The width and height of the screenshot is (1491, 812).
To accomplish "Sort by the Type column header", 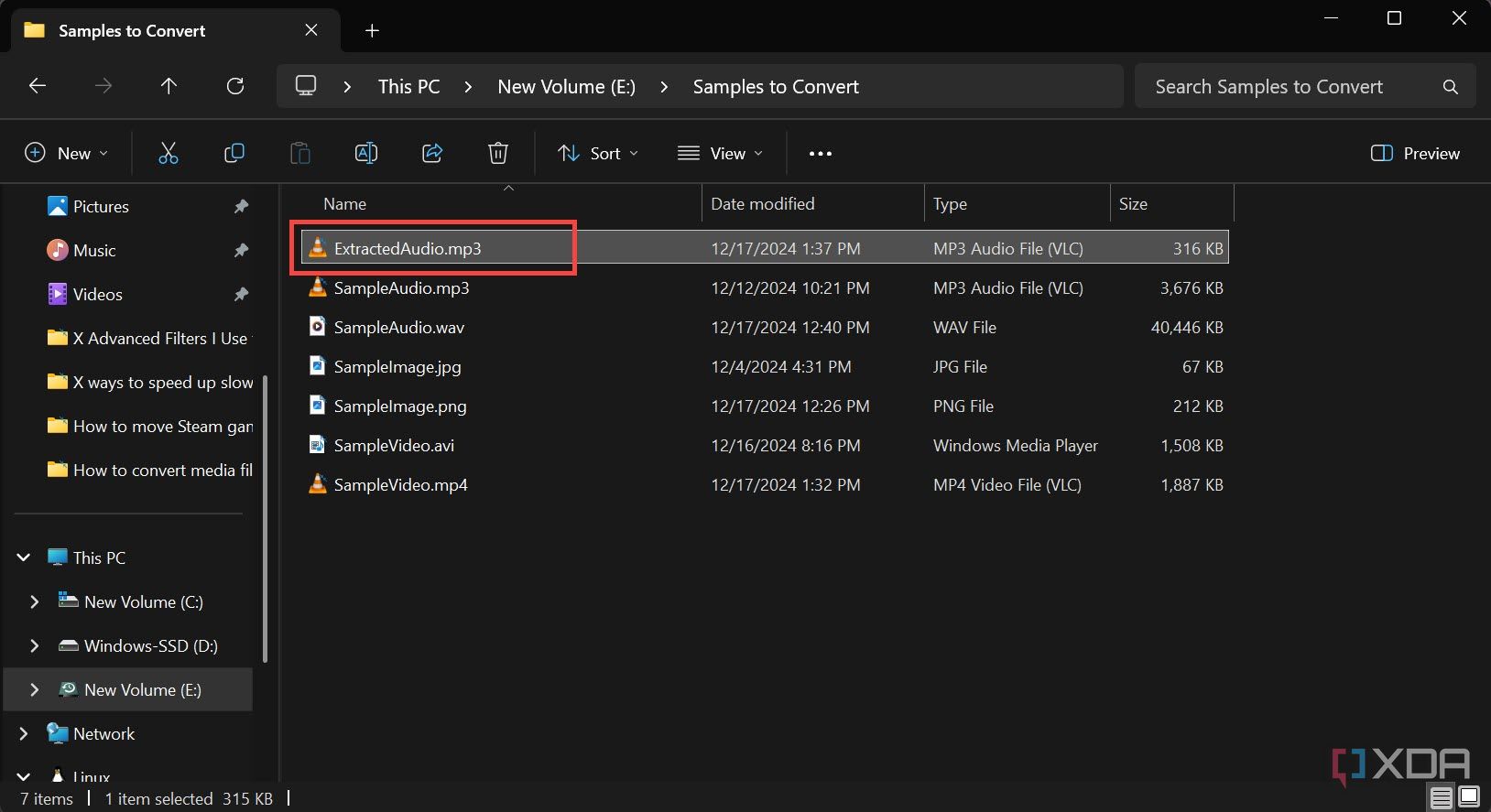I will coord(1018,203).
